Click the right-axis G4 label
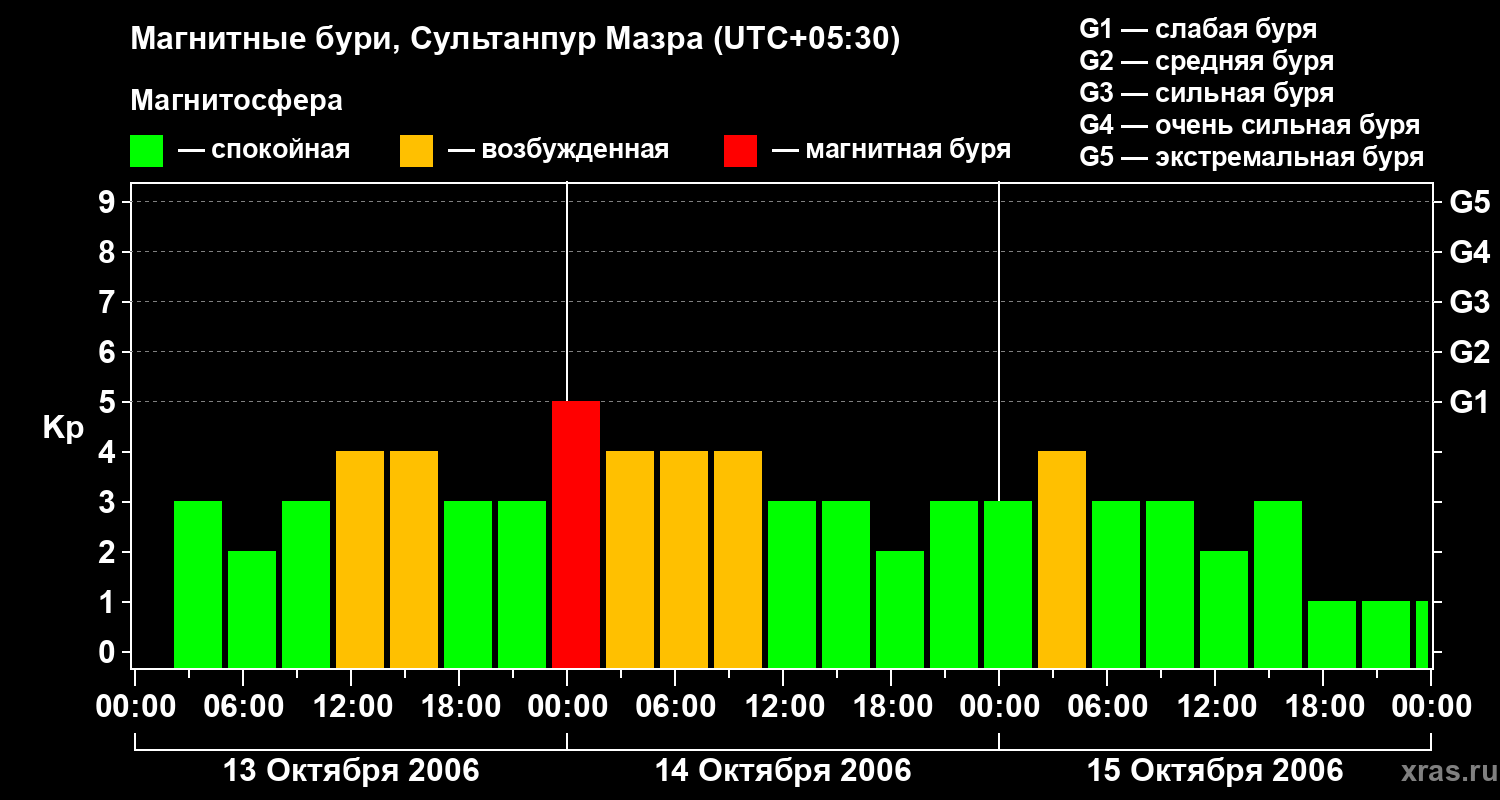Screen dimensions: 1500x800 pyautogui.click(x=1470, y=253)
